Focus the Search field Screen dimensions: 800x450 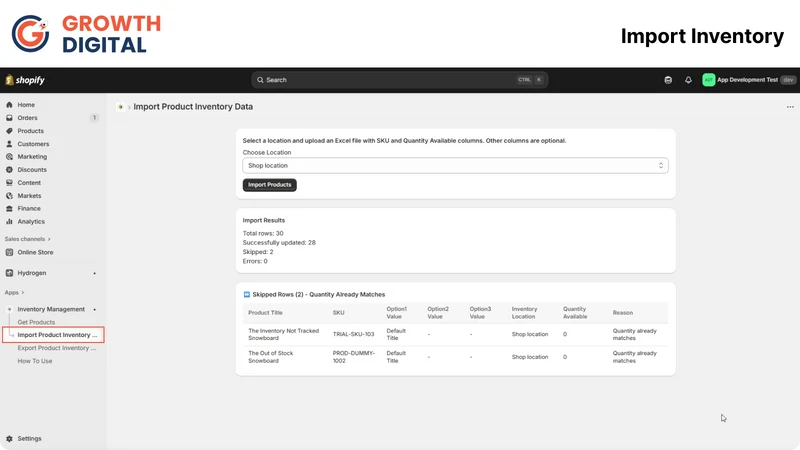coord(399,80)
